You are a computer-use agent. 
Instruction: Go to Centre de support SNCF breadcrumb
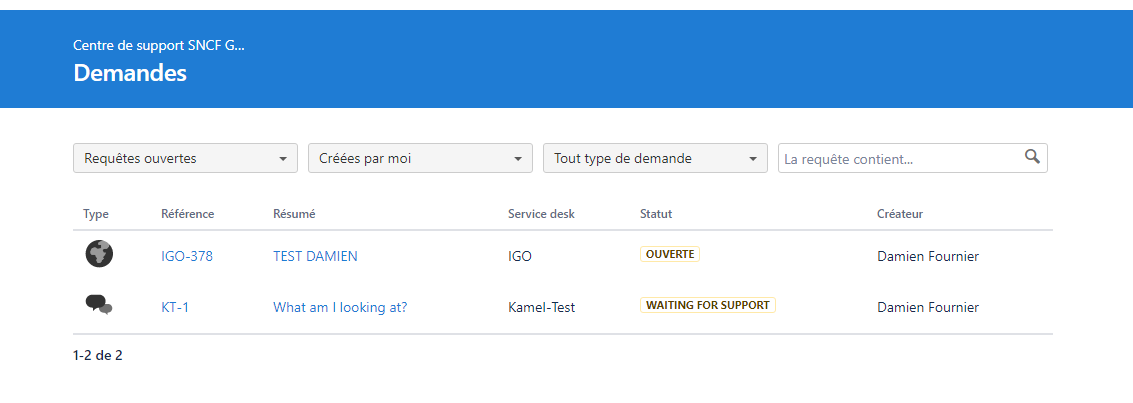(159, 46)
